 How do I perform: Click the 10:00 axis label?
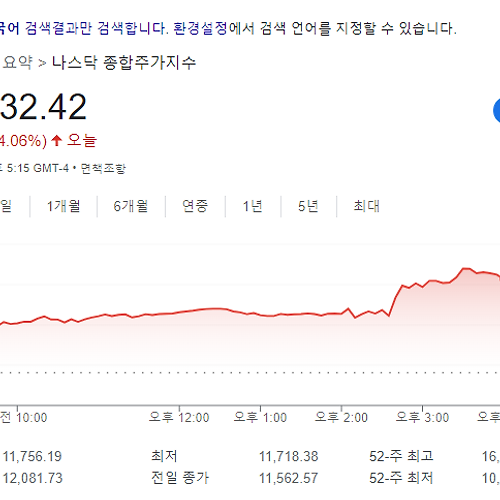(x=32, y=417)
